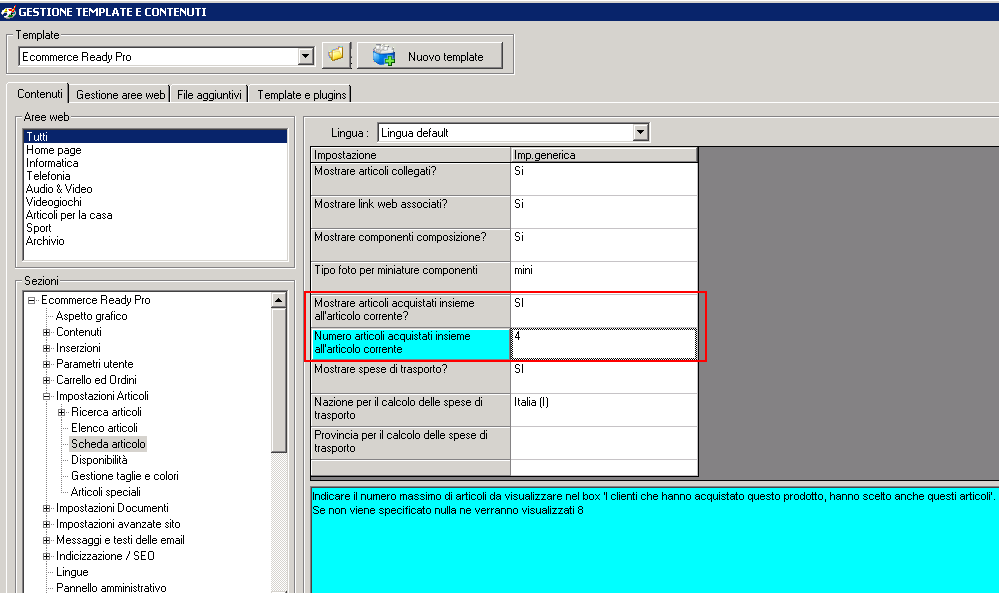Click the Sezioni tree scroll-up arrow
The image size is (999, 593).
tap(278, 300)
